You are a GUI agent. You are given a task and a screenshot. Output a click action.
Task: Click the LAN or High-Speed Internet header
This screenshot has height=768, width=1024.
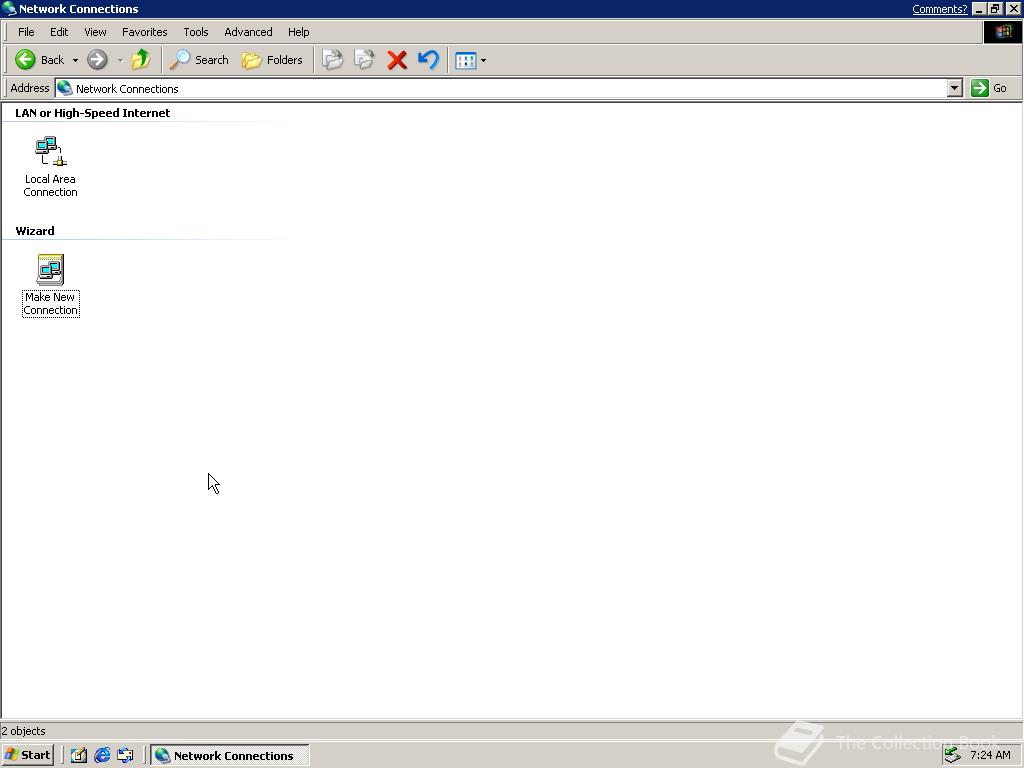tap(93, 113)
